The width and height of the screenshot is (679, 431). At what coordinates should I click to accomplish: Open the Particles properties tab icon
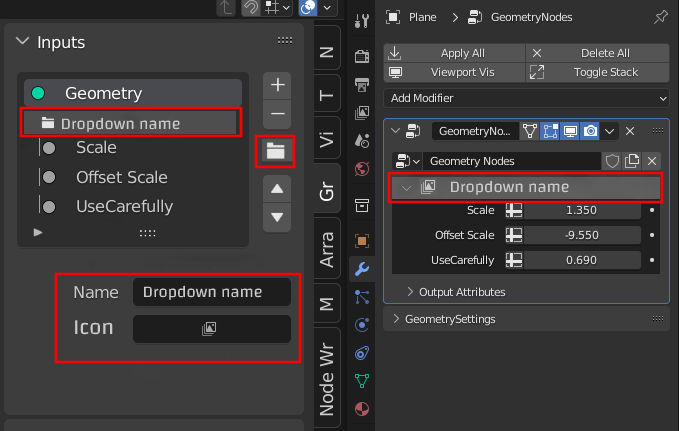(x=362, y=297)
